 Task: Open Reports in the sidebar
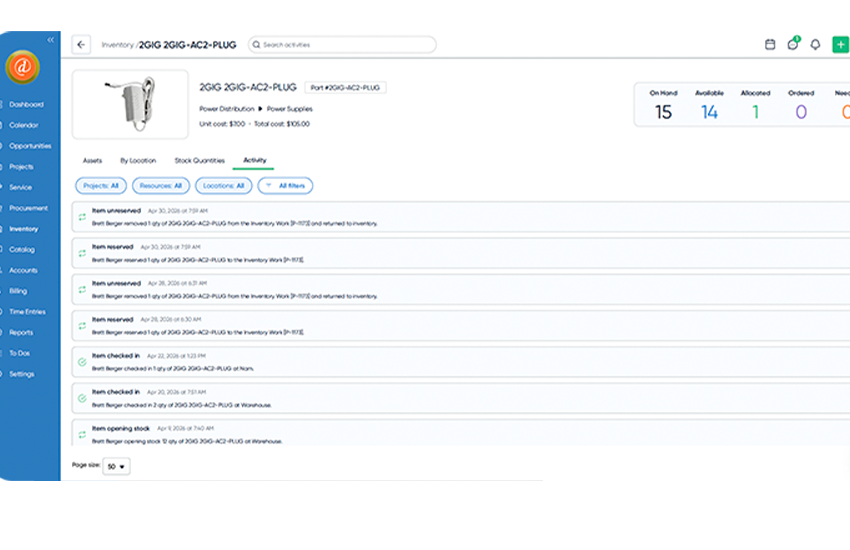(21, 333)
